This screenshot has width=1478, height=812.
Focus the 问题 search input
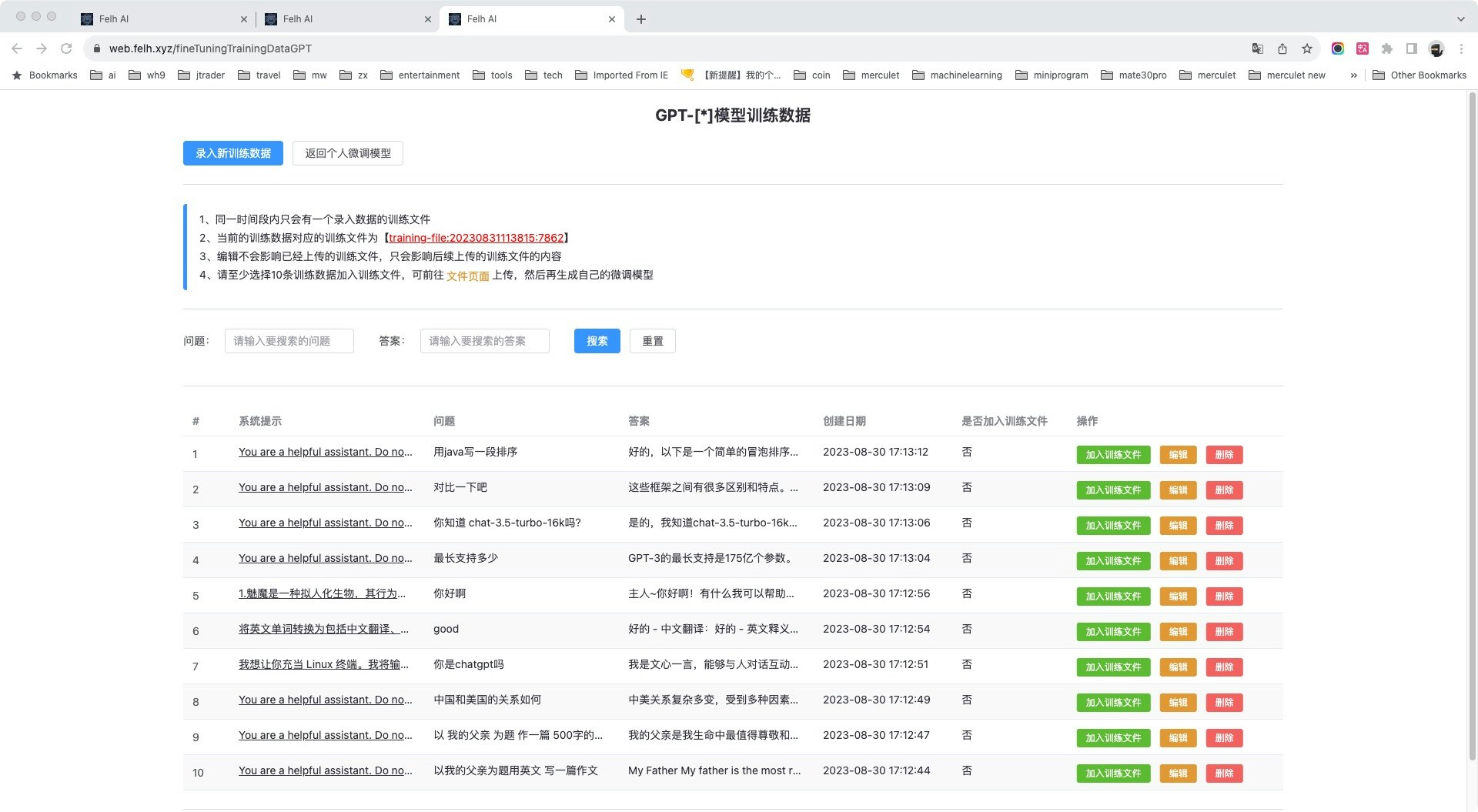tap(289, 341)
